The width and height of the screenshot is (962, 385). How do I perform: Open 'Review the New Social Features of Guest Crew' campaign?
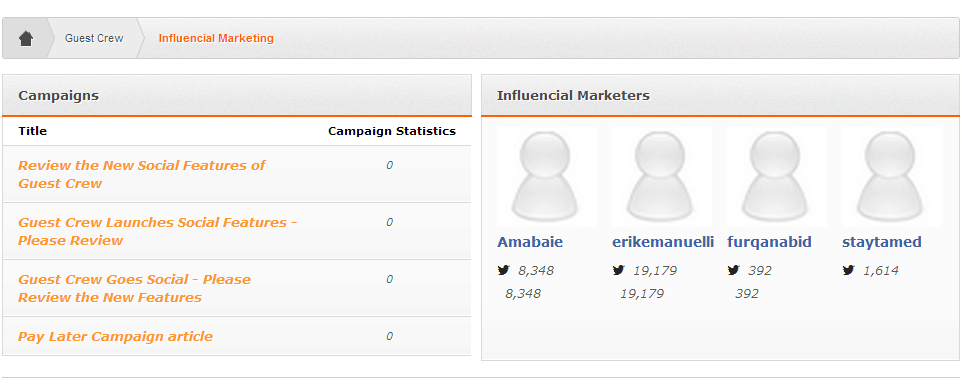pos(142,174)
